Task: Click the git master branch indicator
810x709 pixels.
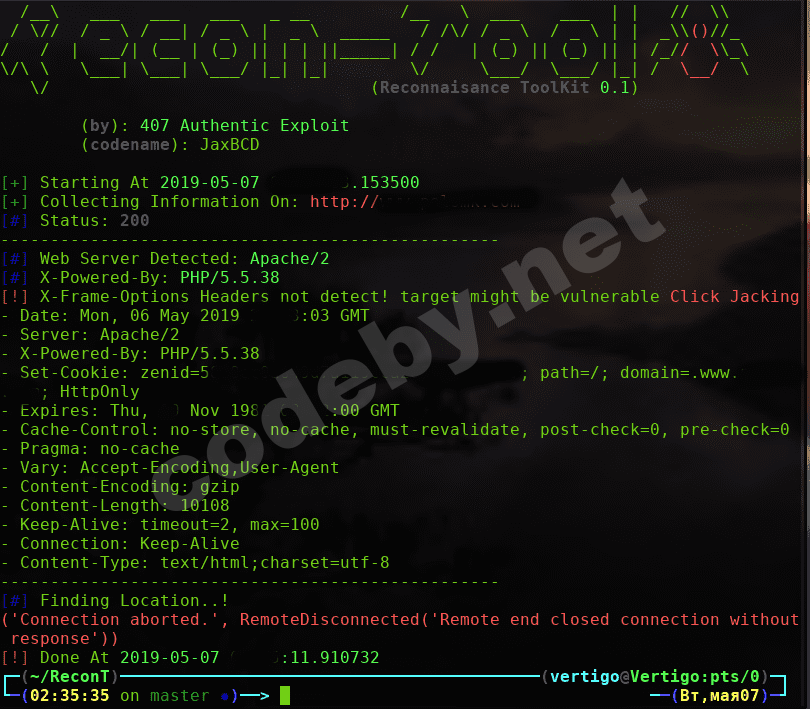Action: tap(179, 696)
